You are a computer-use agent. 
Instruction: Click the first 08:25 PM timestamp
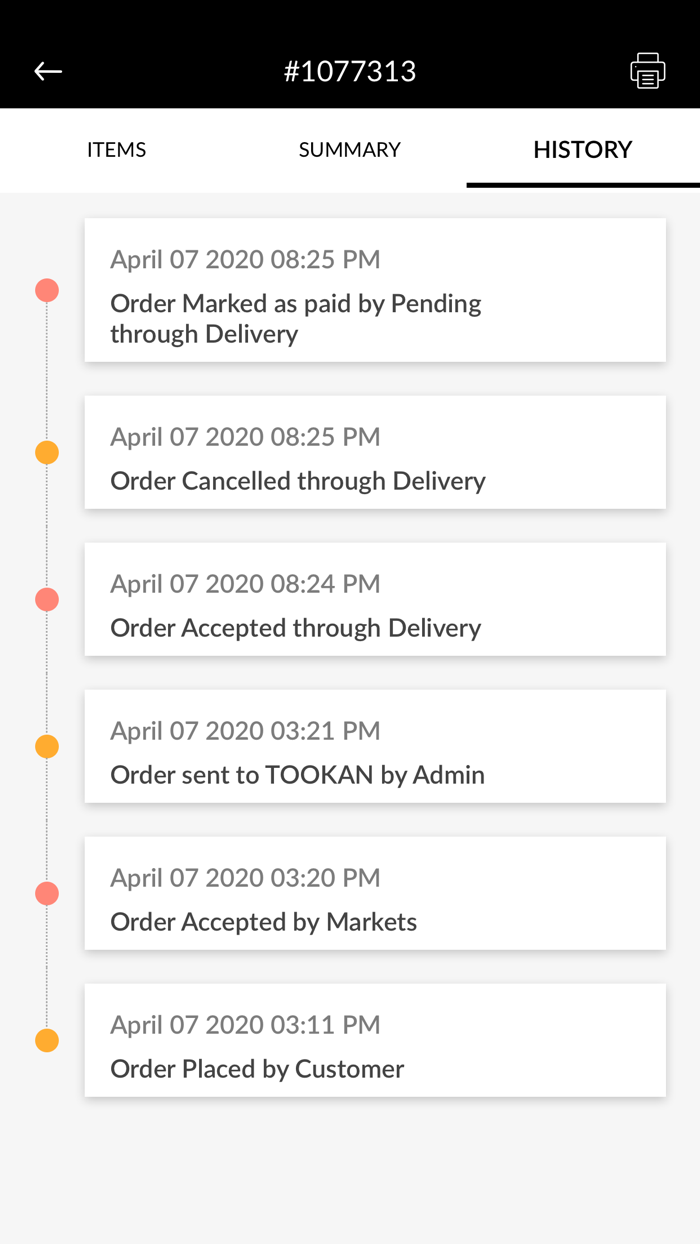[245, 259]
